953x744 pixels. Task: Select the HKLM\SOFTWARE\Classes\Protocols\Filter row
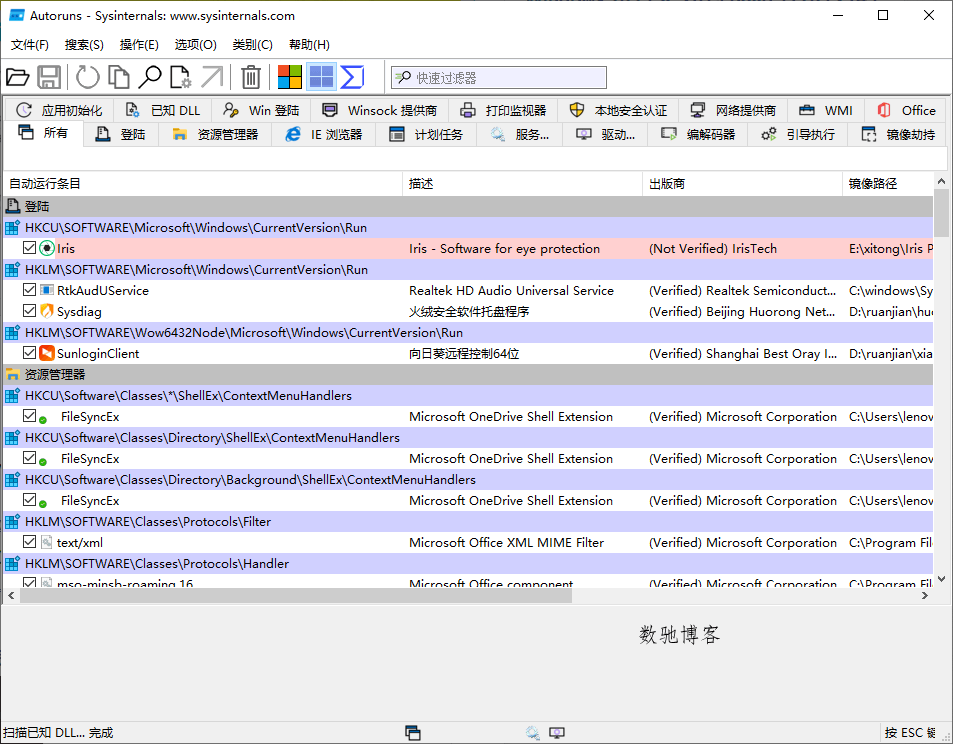click(x=468, y=522)
